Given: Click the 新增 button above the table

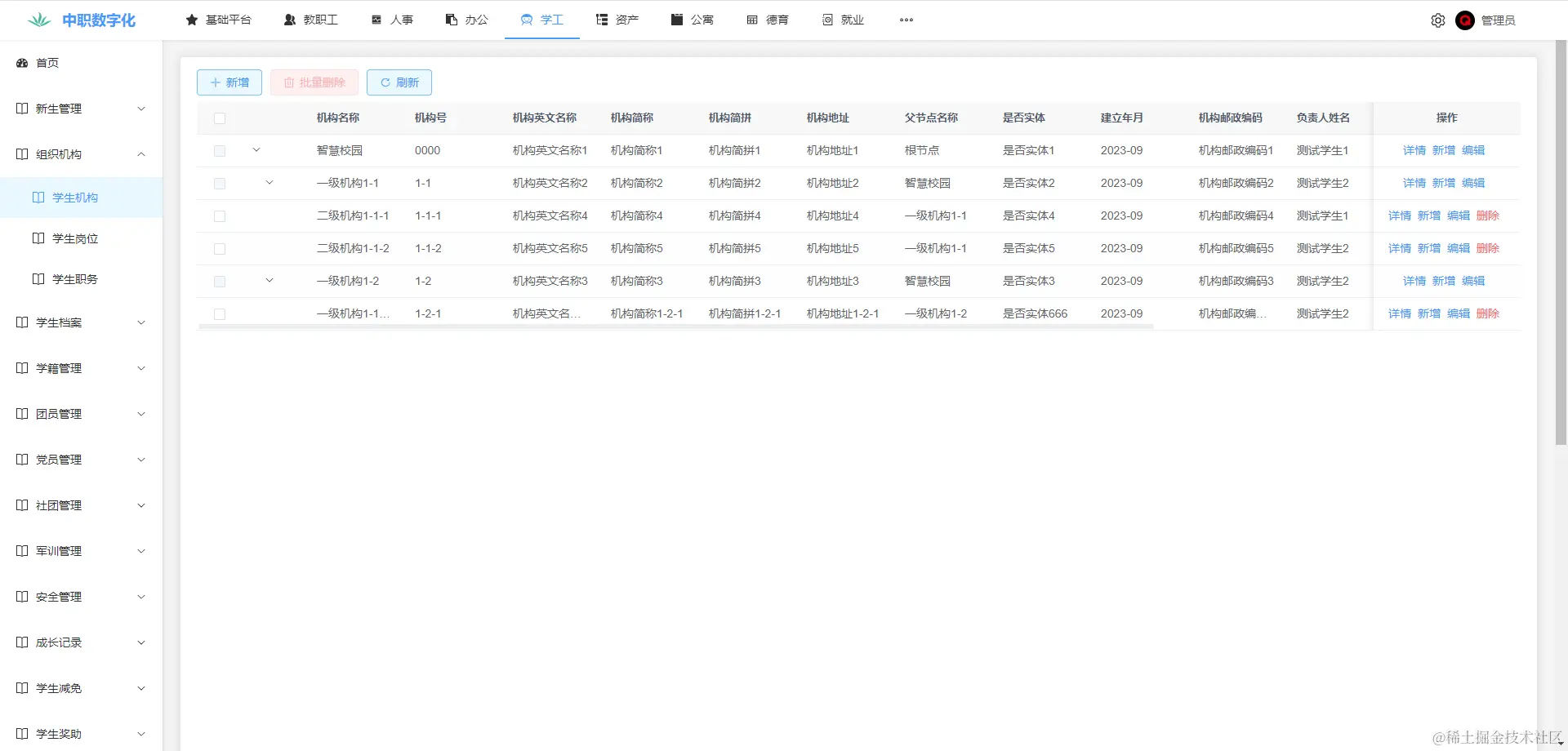Looking at the screenshot, I should click(229, 82).
